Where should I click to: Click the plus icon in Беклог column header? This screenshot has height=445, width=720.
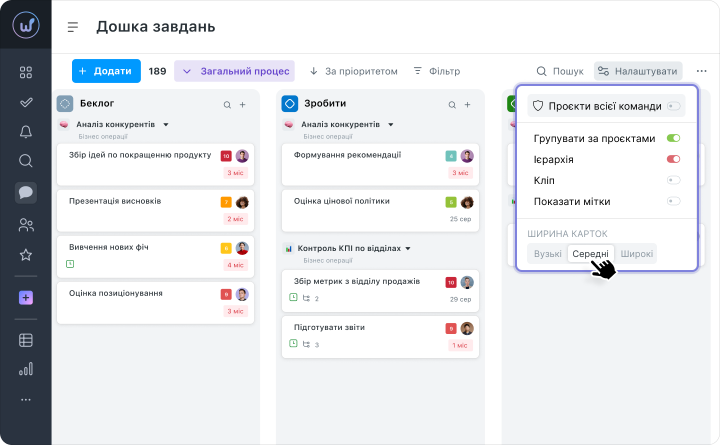coord(242,104)
